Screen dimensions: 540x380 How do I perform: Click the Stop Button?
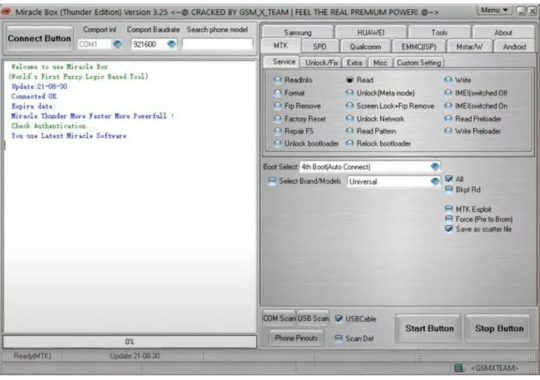coord(499,328)
